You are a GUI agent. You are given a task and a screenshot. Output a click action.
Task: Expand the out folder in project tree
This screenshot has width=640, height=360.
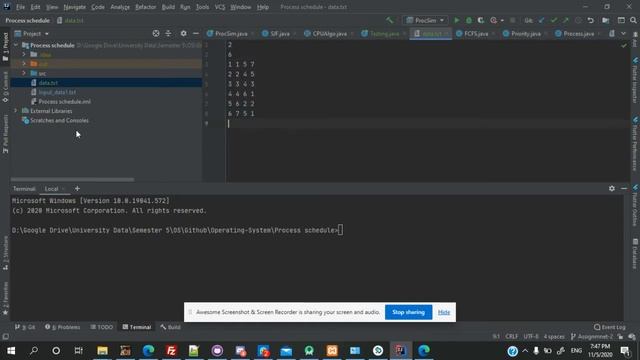click(24, 64)
